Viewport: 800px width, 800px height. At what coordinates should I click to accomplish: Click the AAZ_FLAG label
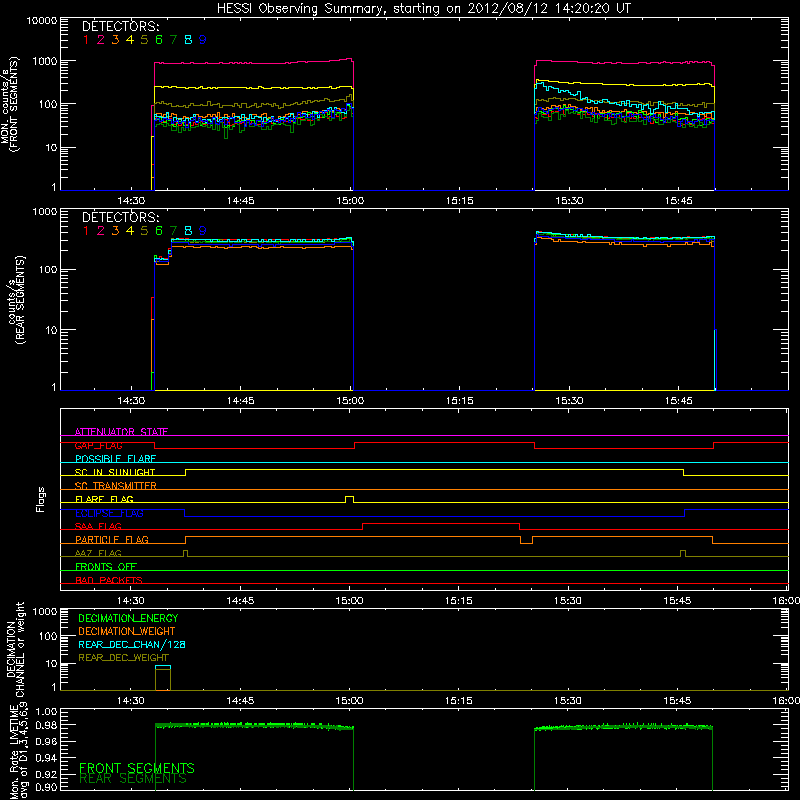(98, 553)
